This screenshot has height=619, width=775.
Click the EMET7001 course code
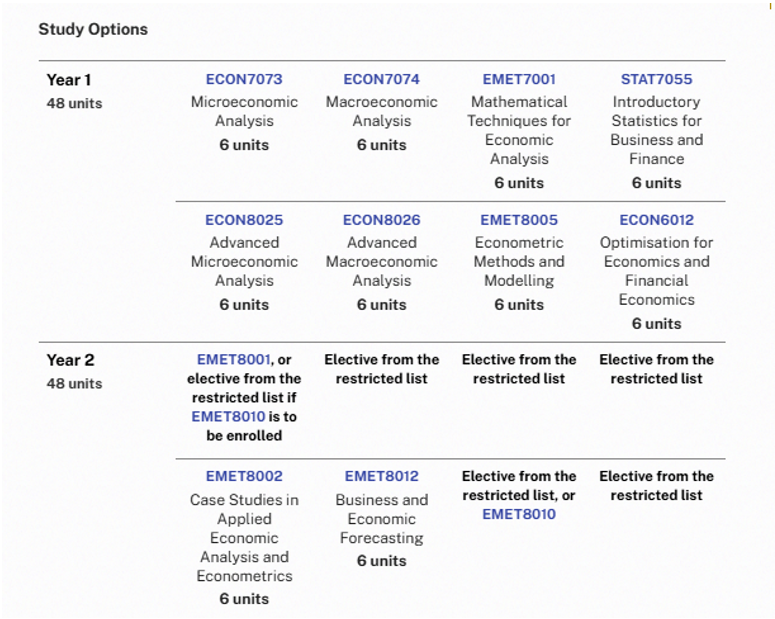pos(519,79)
